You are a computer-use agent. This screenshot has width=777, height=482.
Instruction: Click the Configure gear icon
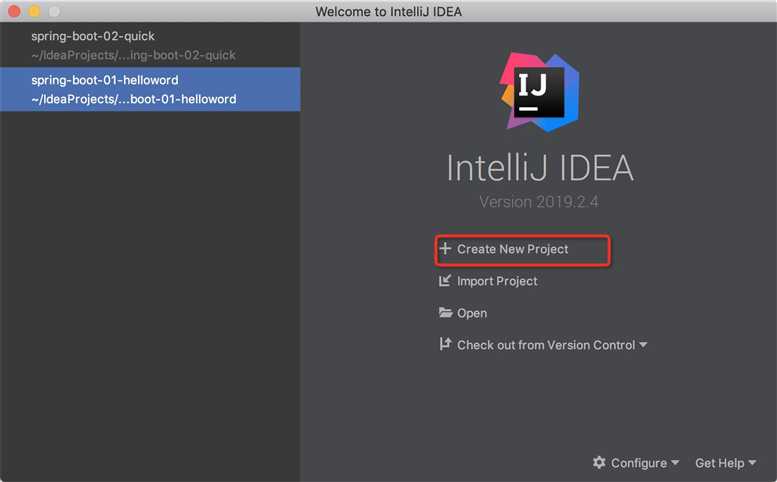599,462
